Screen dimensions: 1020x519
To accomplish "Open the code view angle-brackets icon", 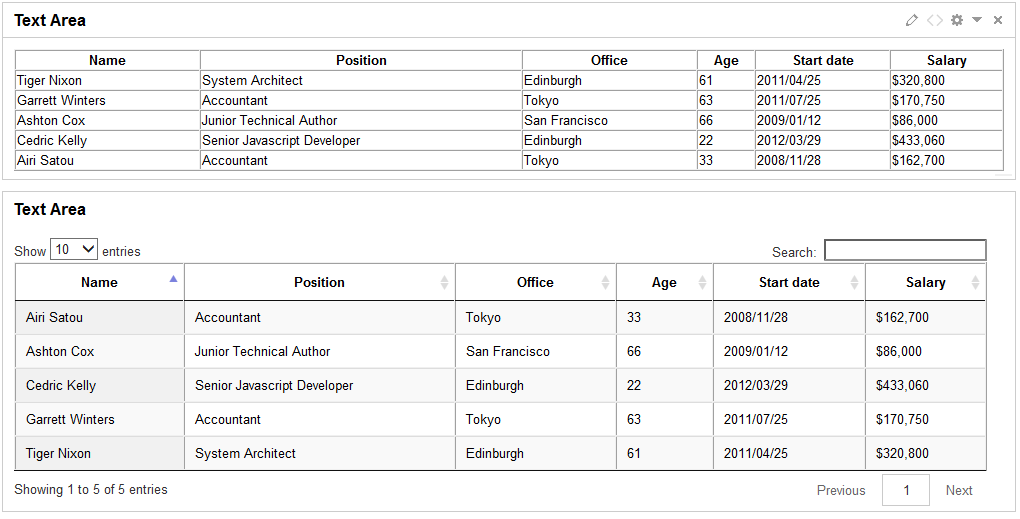I will pos(935,20).
